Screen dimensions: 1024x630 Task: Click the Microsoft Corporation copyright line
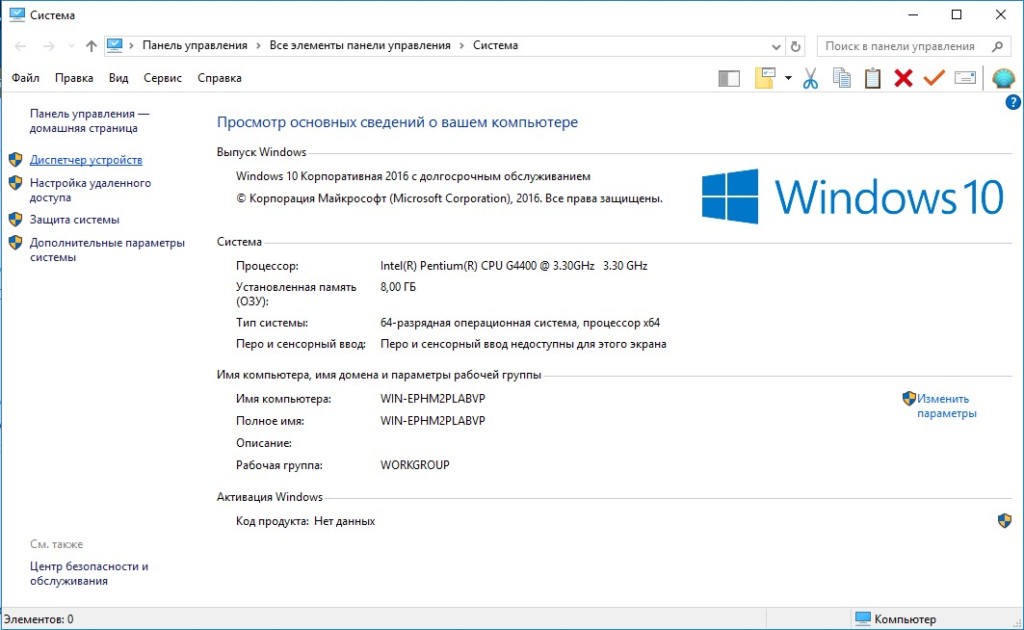pyautogui.click(x=449, y=198)
